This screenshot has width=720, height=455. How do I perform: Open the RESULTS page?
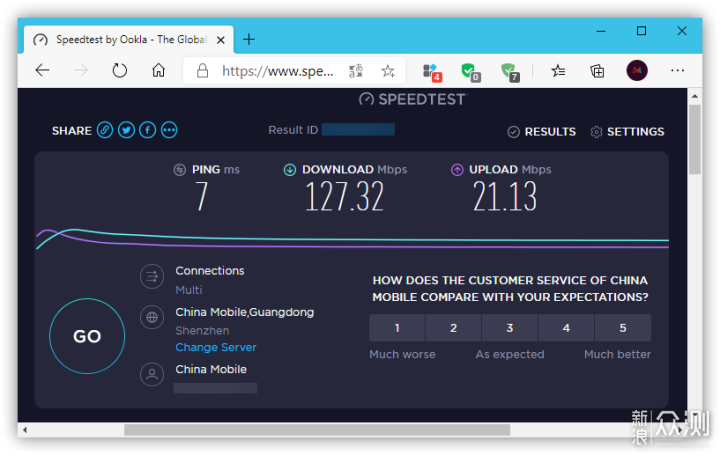tap(541, 132)
